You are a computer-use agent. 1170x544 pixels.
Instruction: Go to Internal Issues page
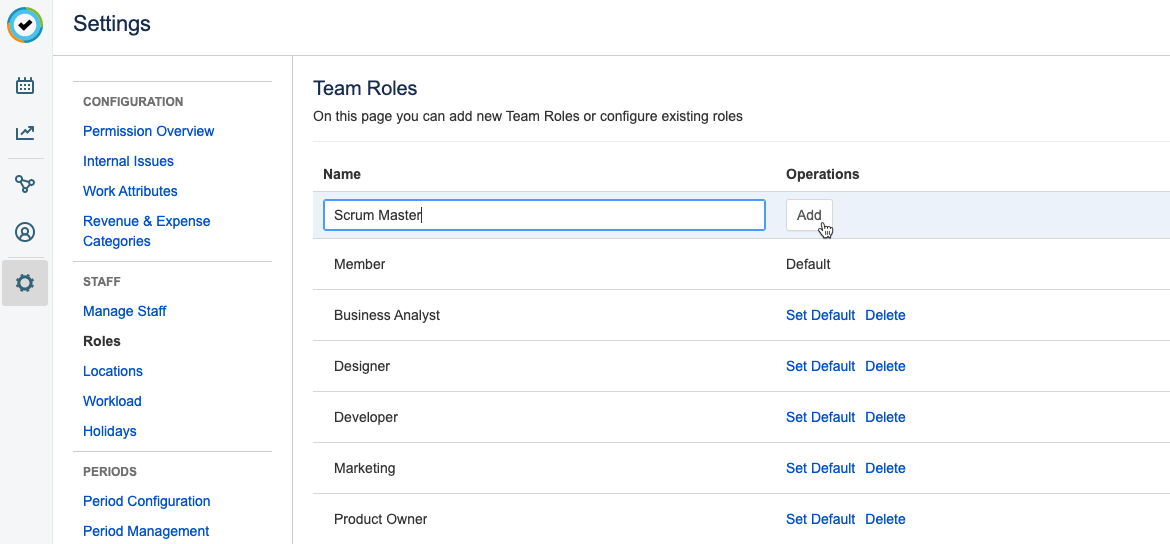(x=128, y=161)
